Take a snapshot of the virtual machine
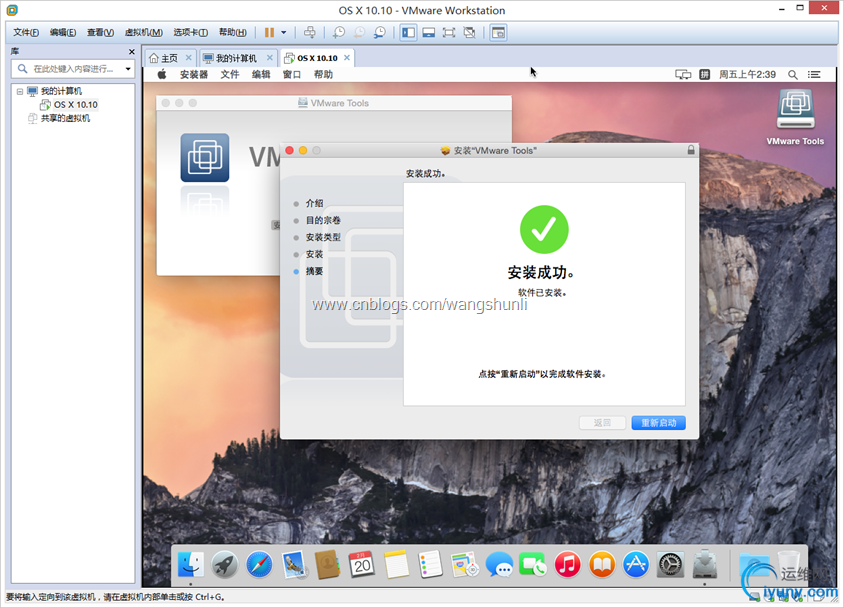 click(x=339, y=33)
